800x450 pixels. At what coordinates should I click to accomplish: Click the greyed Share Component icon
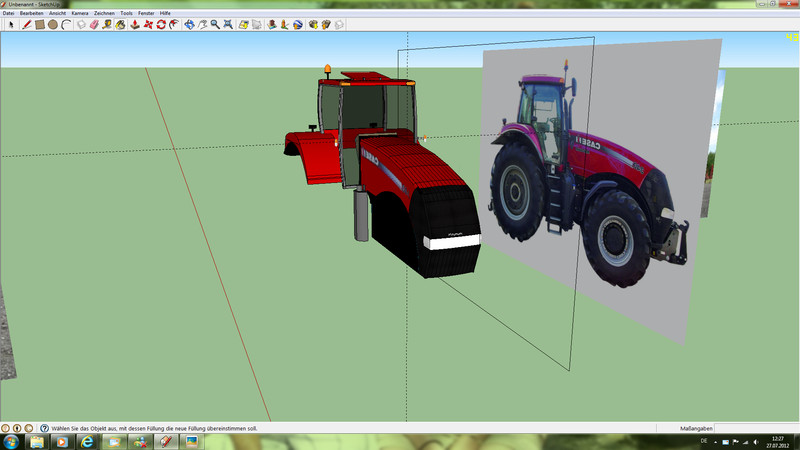point(339,24)
